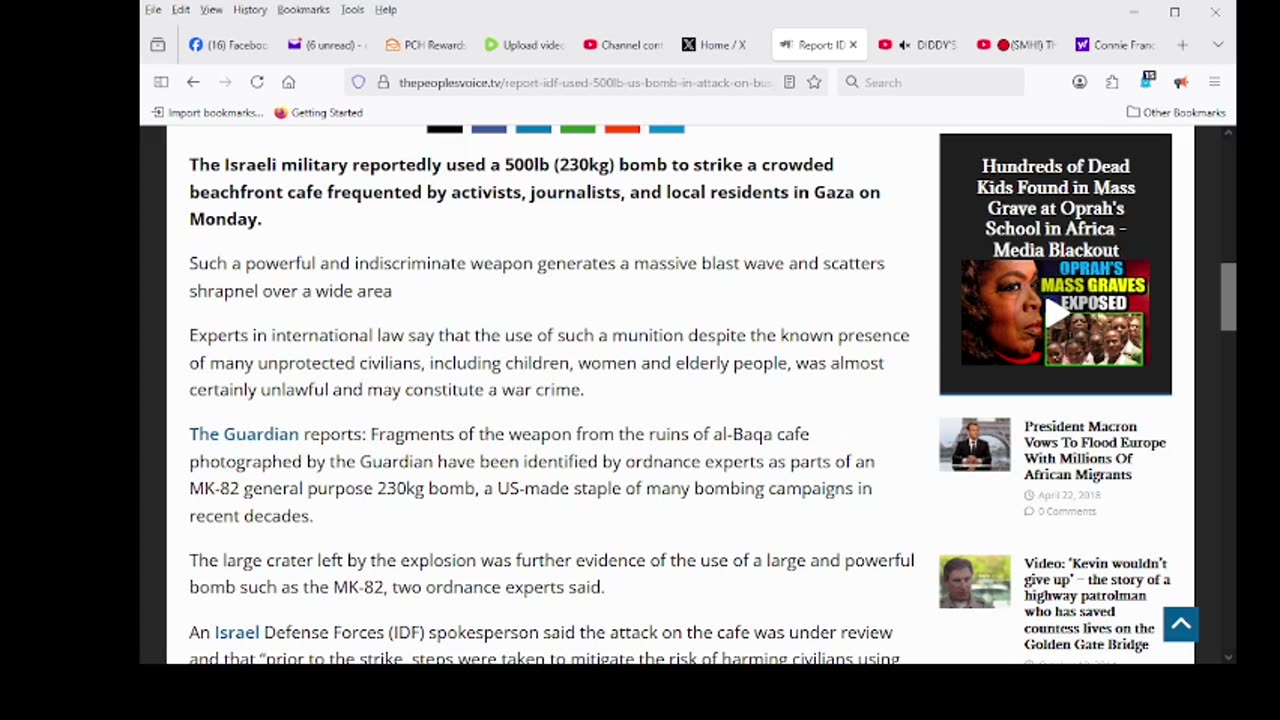View site security lock information
Screen dimensions: 1280x720
[x=383, y=82]
